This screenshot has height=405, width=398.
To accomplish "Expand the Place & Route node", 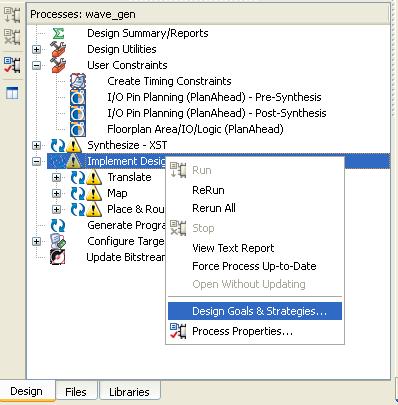I will tap(56, 209).
